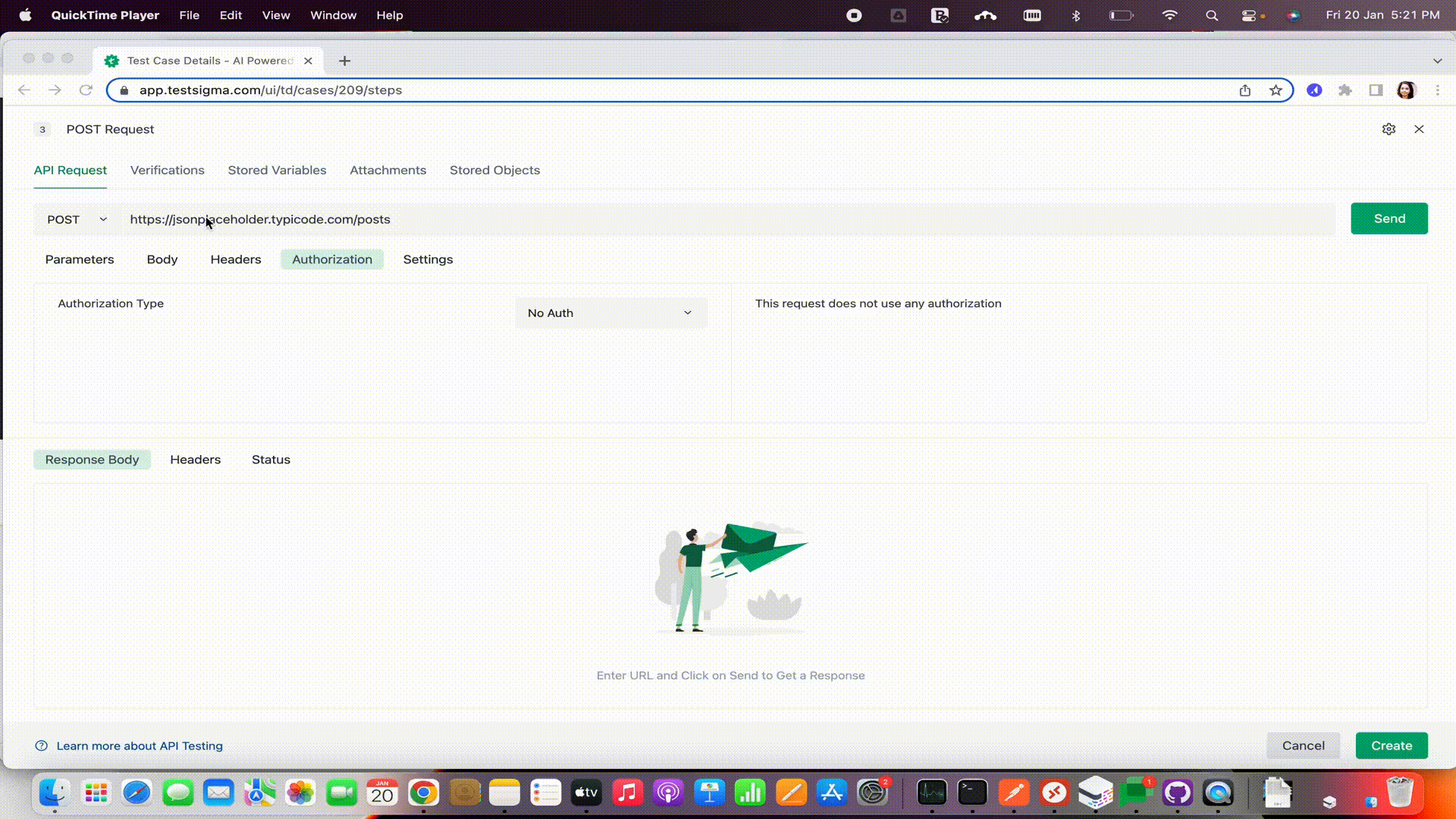Click the Response Body tab
Image resolution: width=1456 pixels, height=819 pixels.
[x=92, y=459]
